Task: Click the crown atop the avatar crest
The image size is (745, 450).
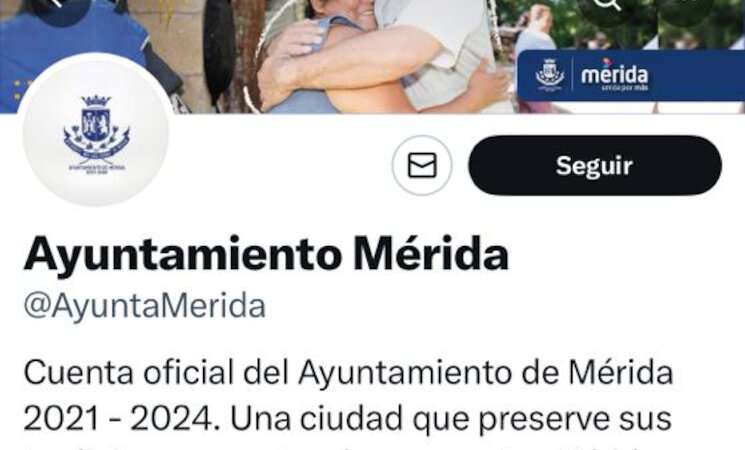Action: (96, 101)
